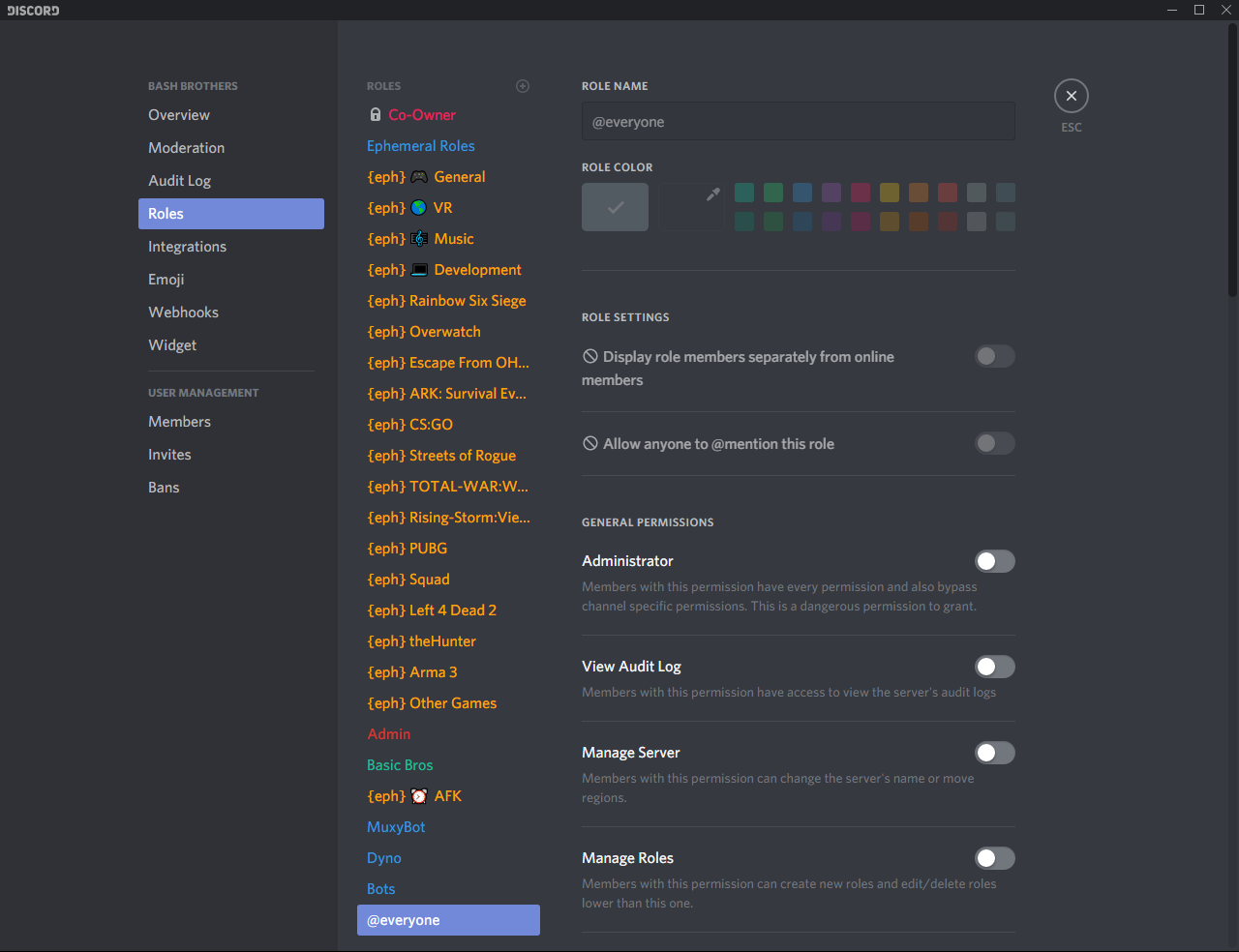Viewport: 1239px width, 952px height.
Task: Enable the Manage Roles permission switch
Action: click(x=994, y=858)
